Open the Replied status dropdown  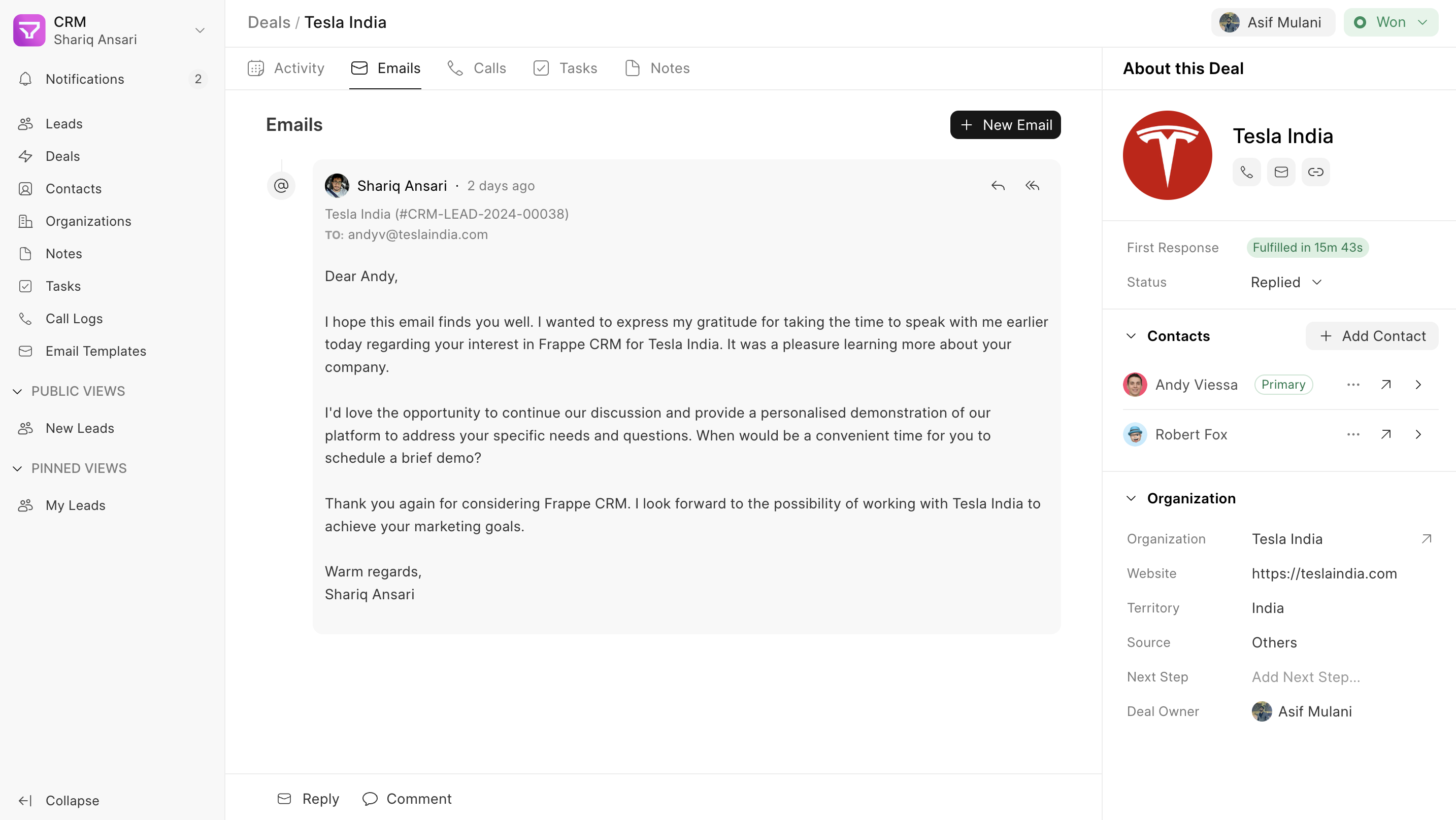(x=1286, y=282)
